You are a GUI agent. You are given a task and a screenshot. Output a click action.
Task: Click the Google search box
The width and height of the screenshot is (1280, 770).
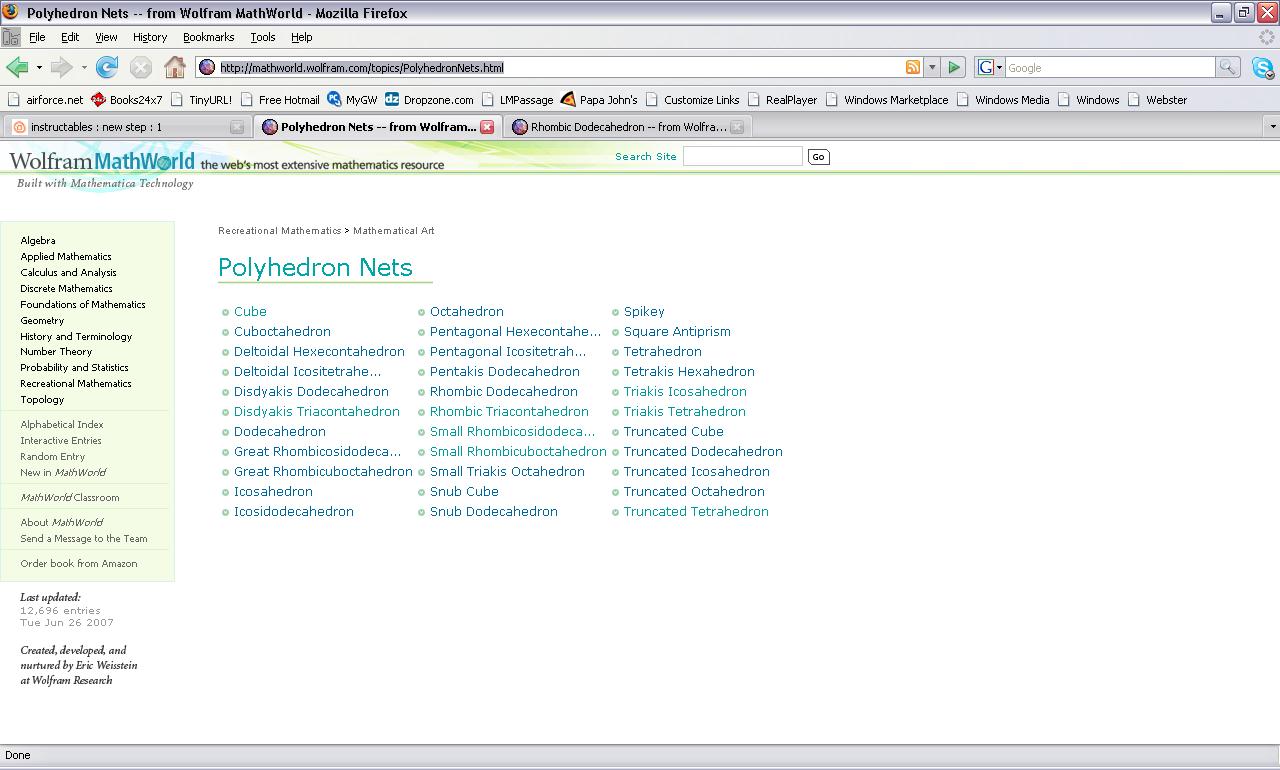[1109, 67]
